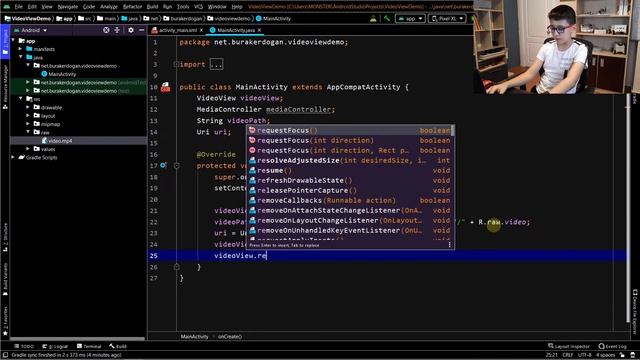Click the class gutter icon on line 10
Viewport: 640px width, 360px height.
[165, 87]
